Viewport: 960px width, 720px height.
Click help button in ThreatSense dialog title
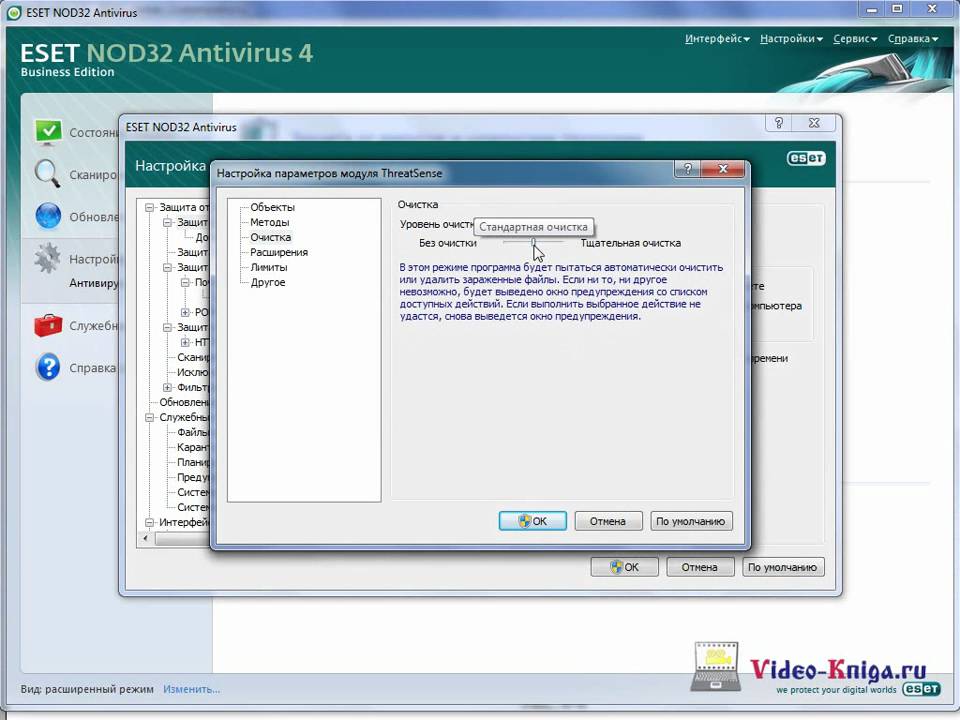point(688,169)
